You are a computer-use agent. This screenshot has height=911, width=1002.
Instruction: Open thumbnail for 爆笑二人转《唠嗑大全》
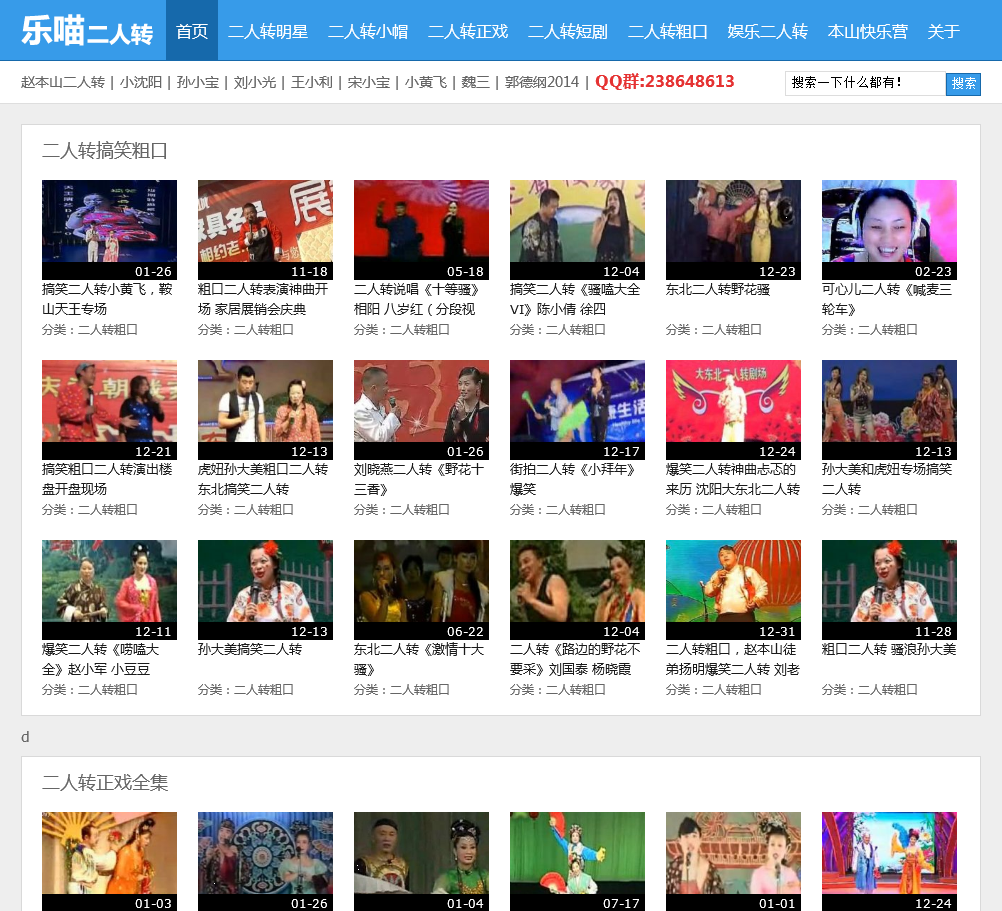coord(109,590)
